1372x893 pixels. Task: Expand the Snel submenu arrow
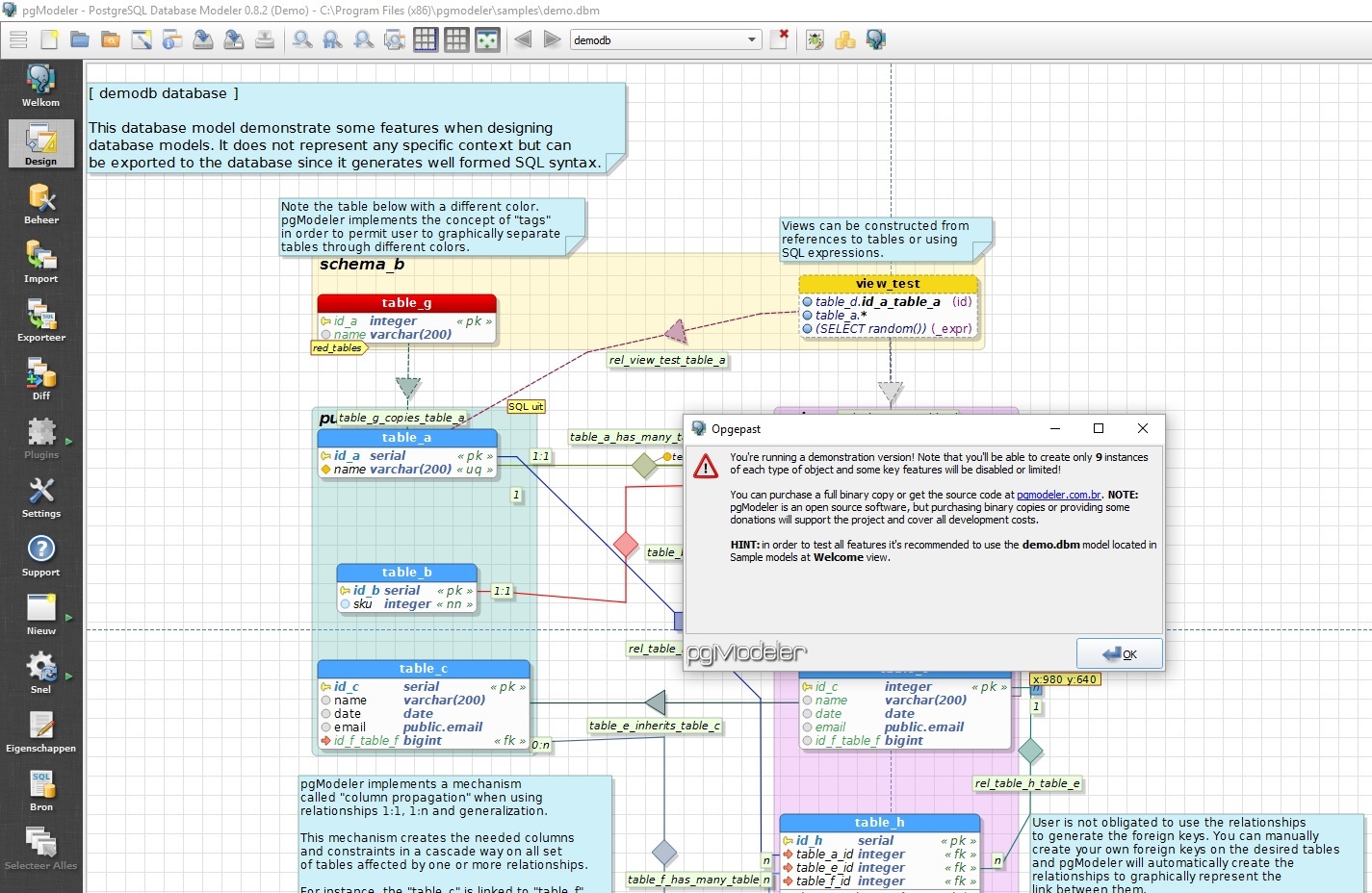coord(69,676)
